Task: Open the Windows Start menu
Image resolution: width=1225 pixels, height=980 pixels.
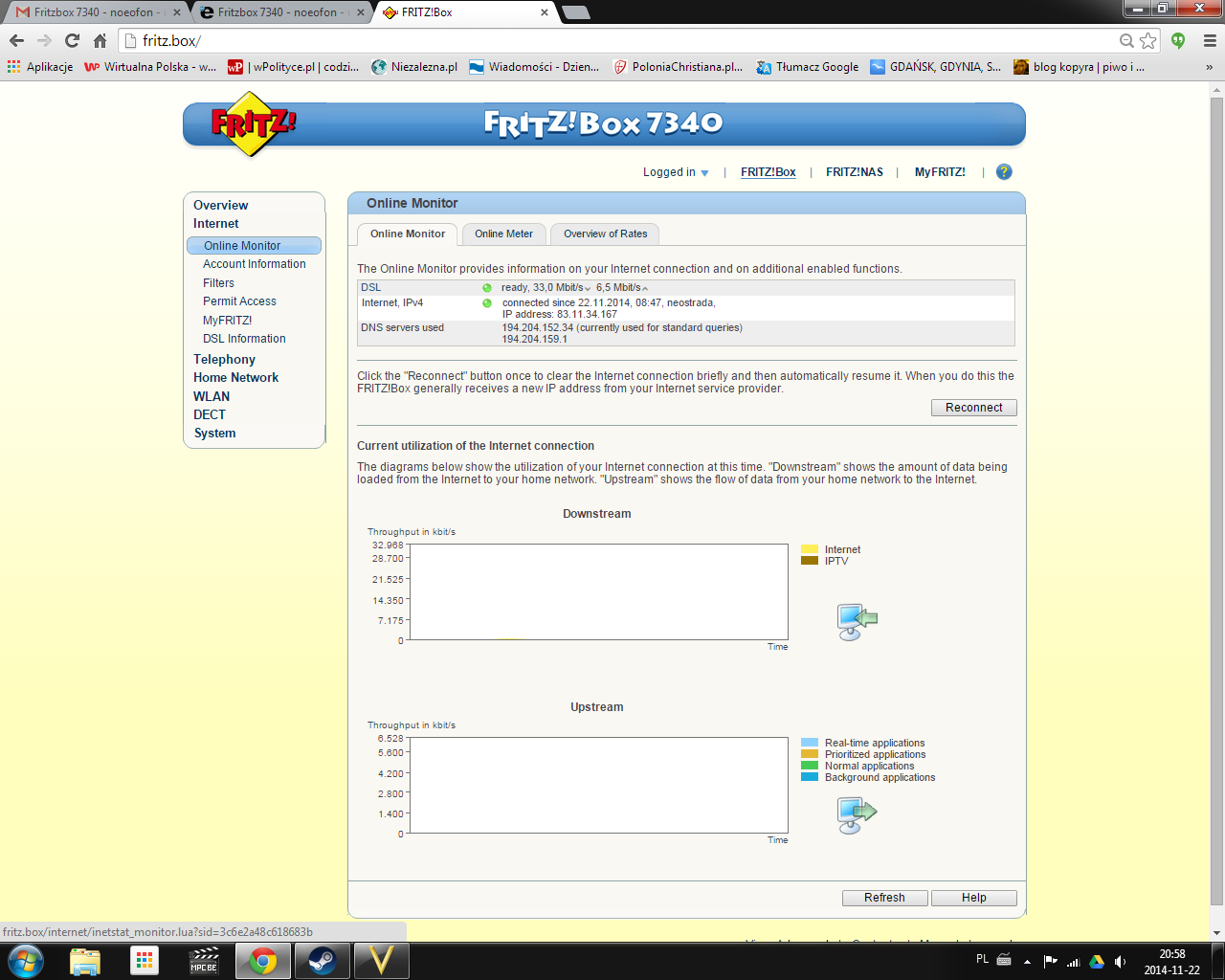Action: pos(25,961)
